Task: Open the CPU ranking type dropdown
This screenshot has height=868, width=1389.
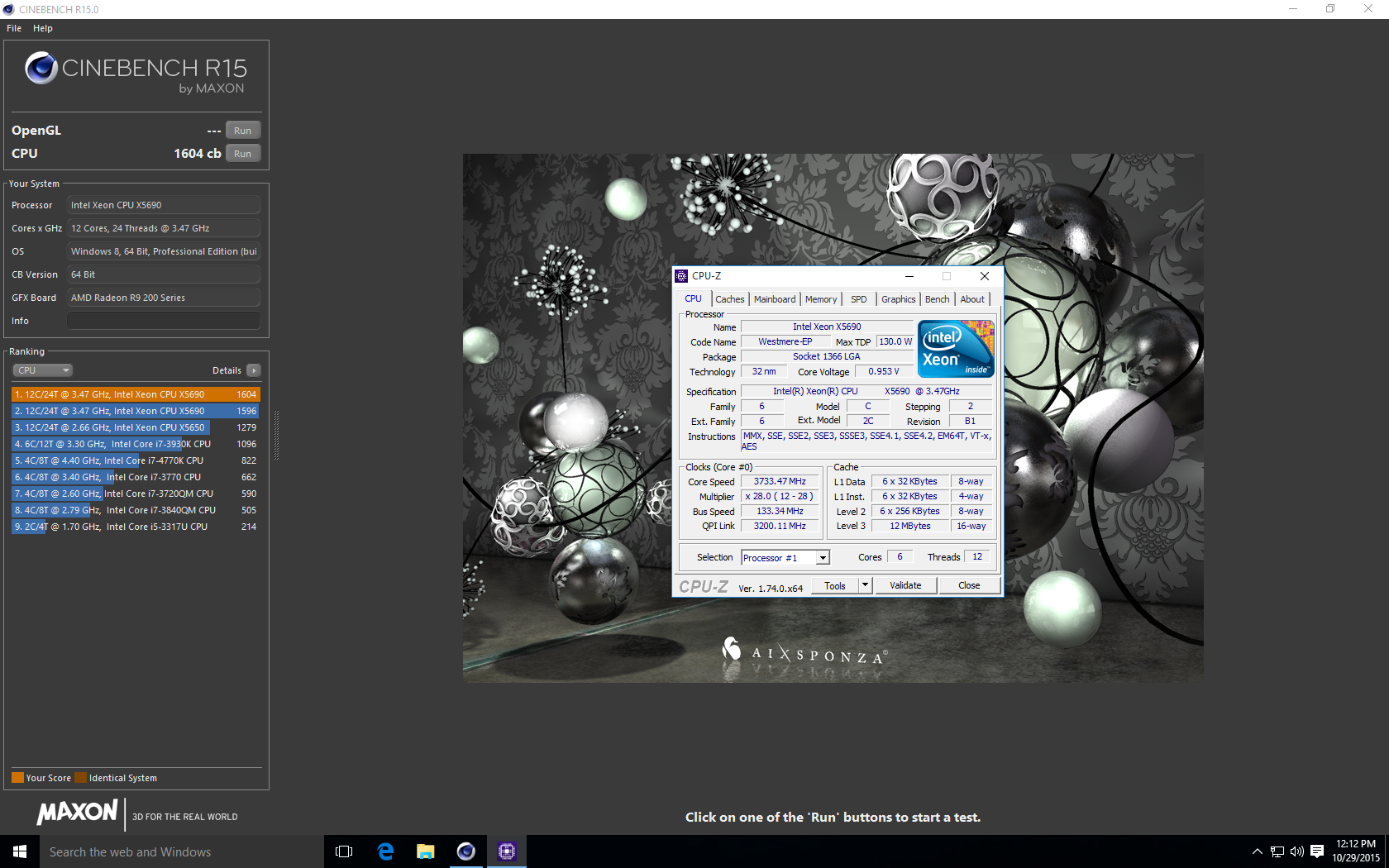Action: [x=43, y=370]
